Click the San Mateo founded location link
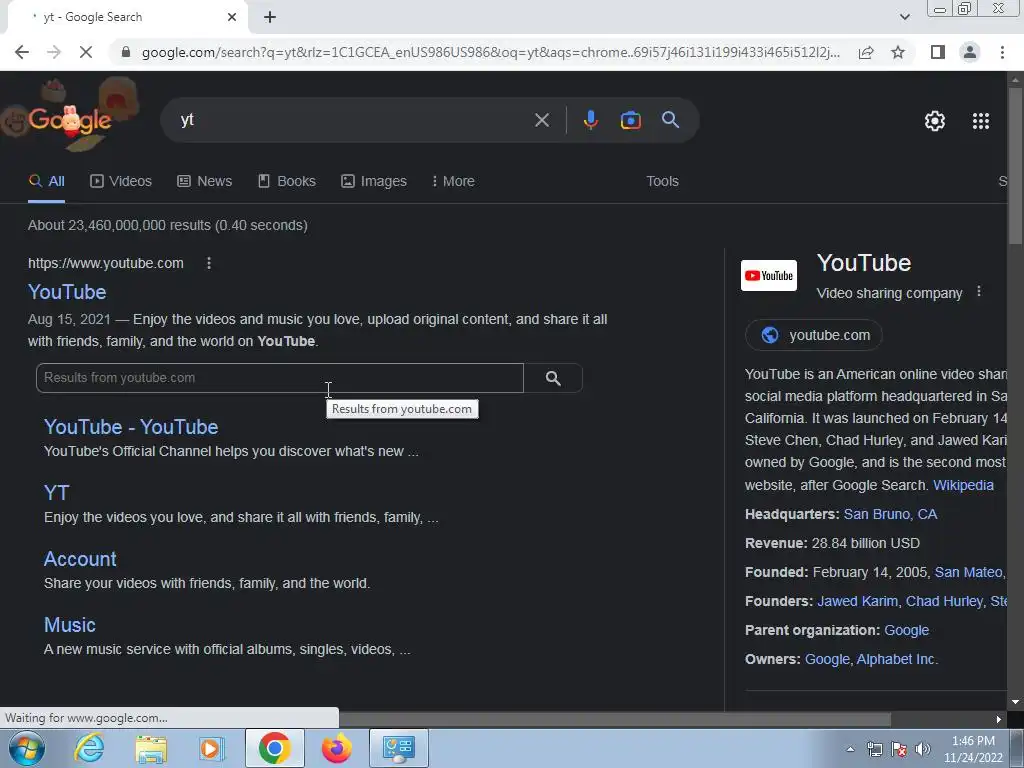The width and height of the screenshot is (1024, 768). click(x=968, y=572)
